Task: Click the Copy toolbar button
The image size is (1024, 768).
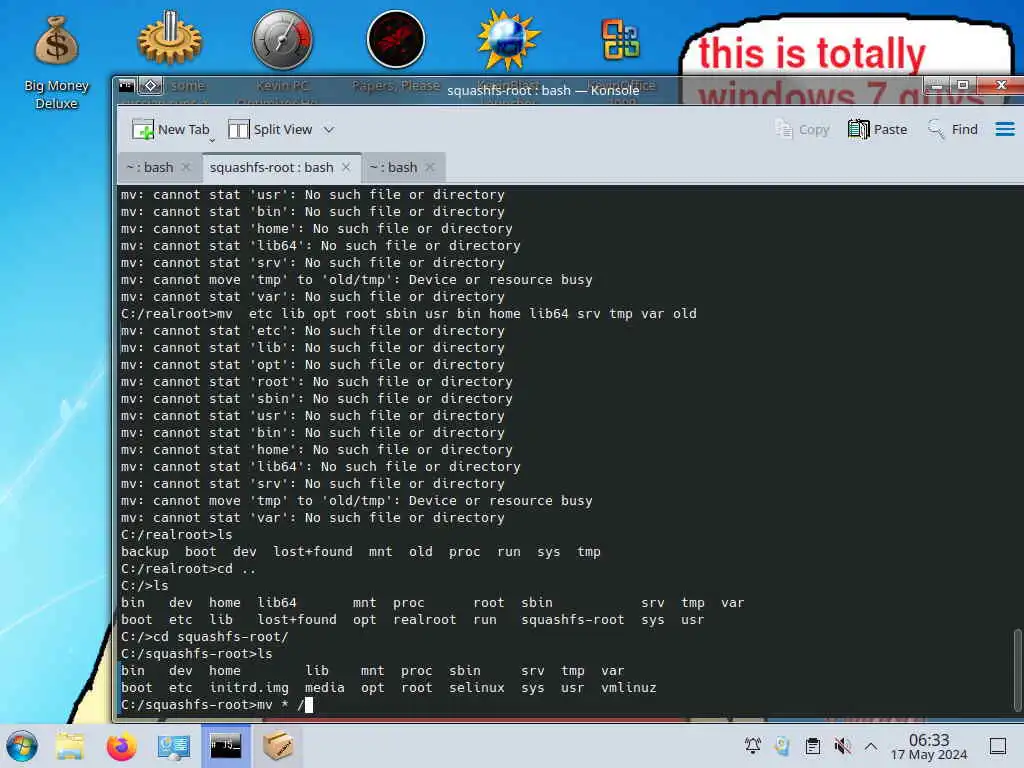Action: point(802,129)
